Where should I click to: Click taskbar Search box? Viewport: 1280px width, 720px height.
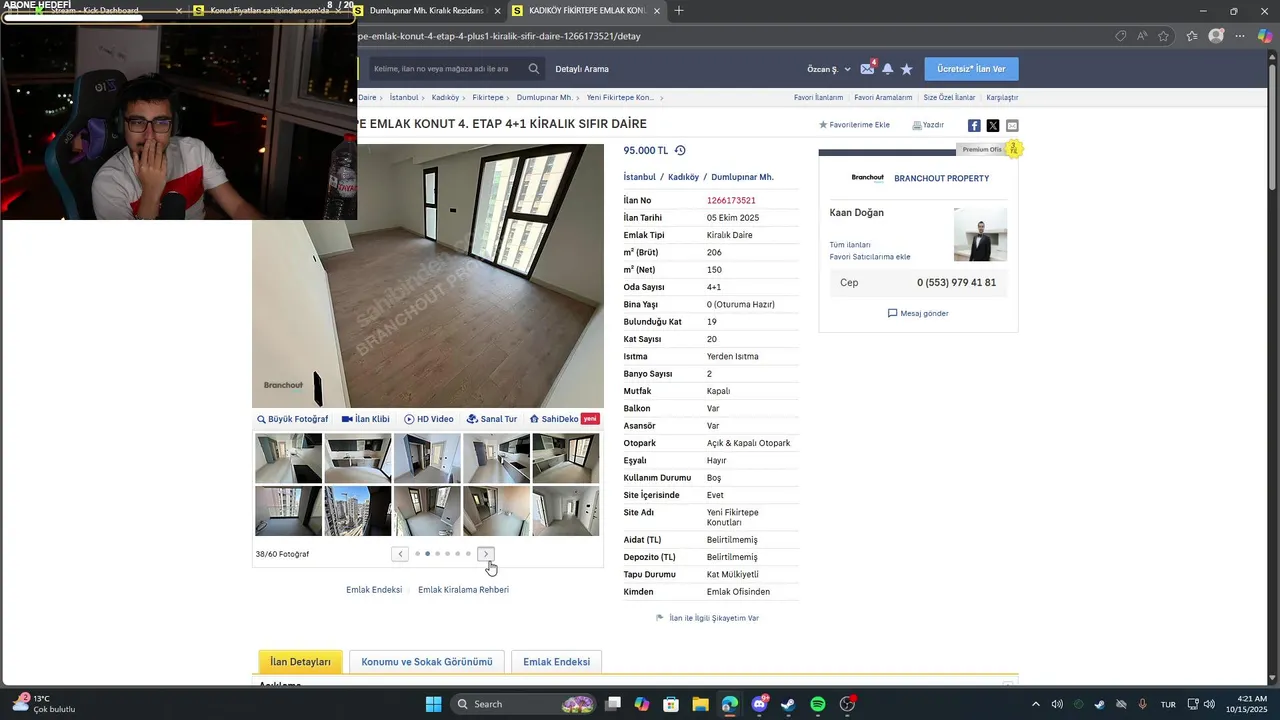[x=523, y=704]
